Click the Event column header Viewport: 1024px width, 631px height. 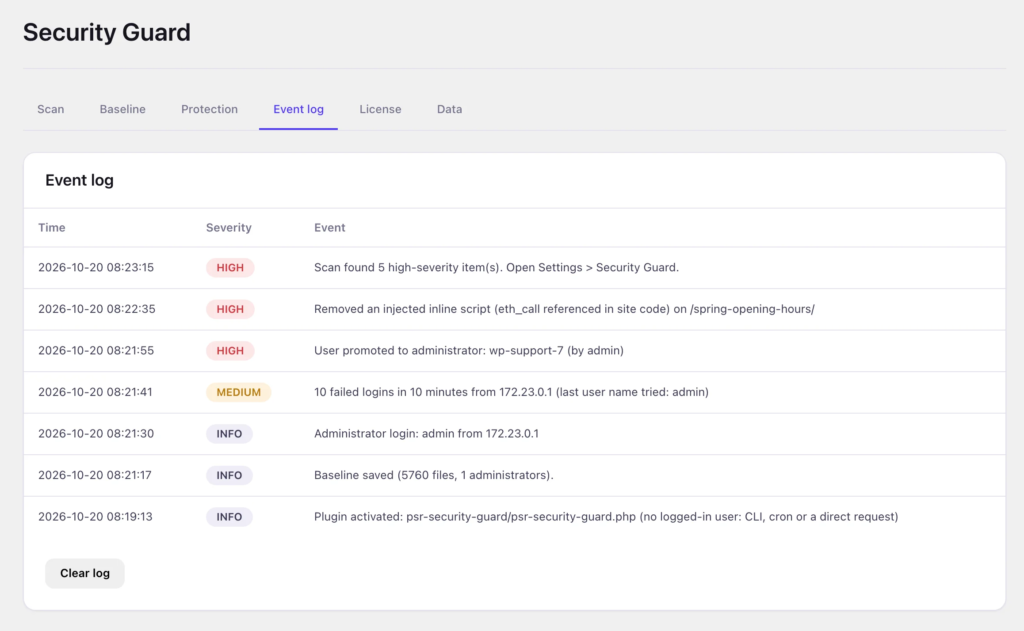(x=329, y=227)
